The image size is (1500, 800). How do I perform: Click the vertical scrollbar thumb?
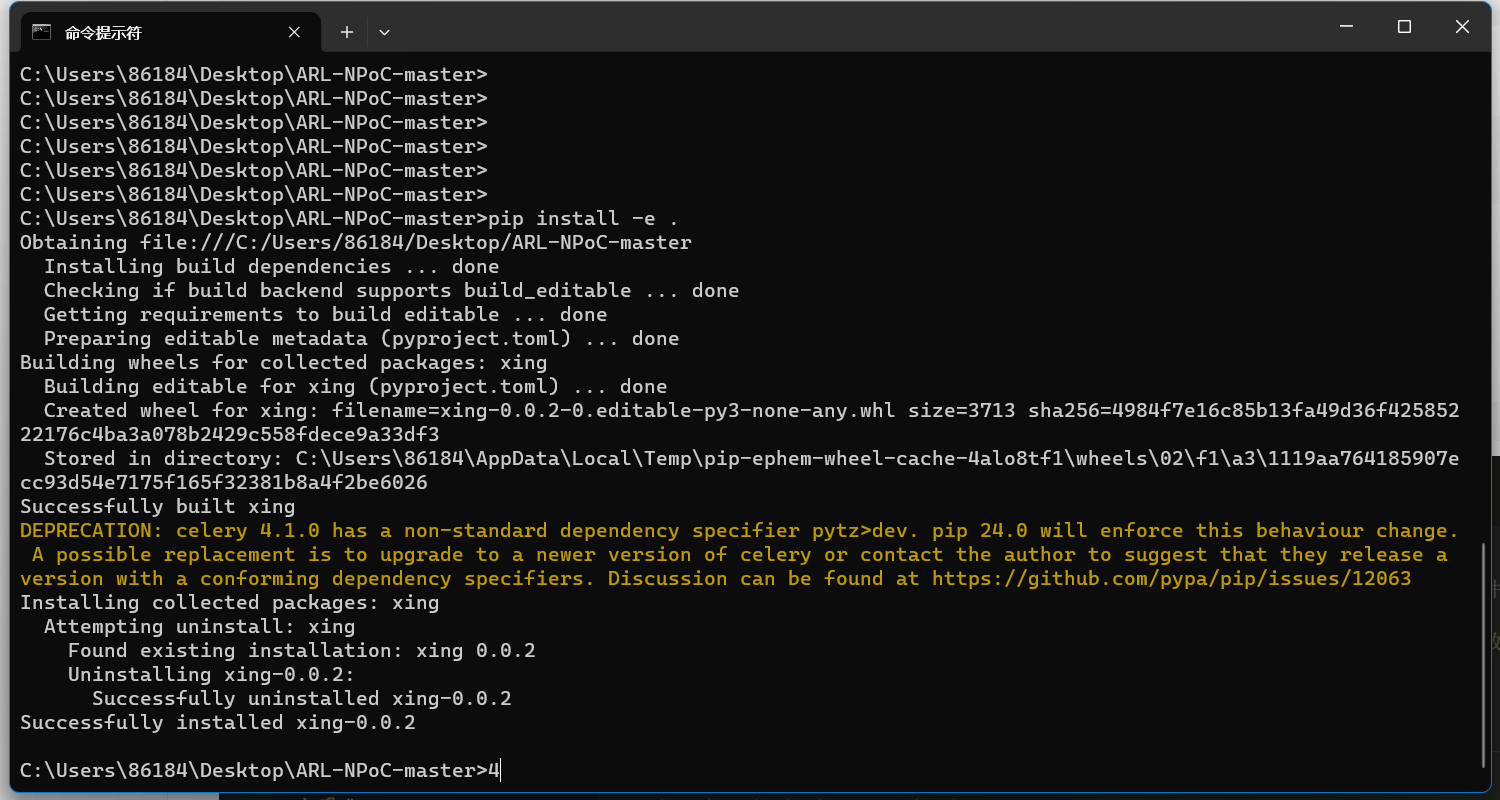click(x=1484, y=655)
